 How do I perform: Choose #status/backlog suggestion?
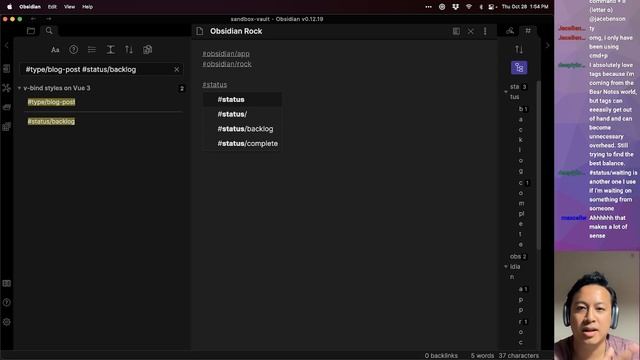pos(242,129)
